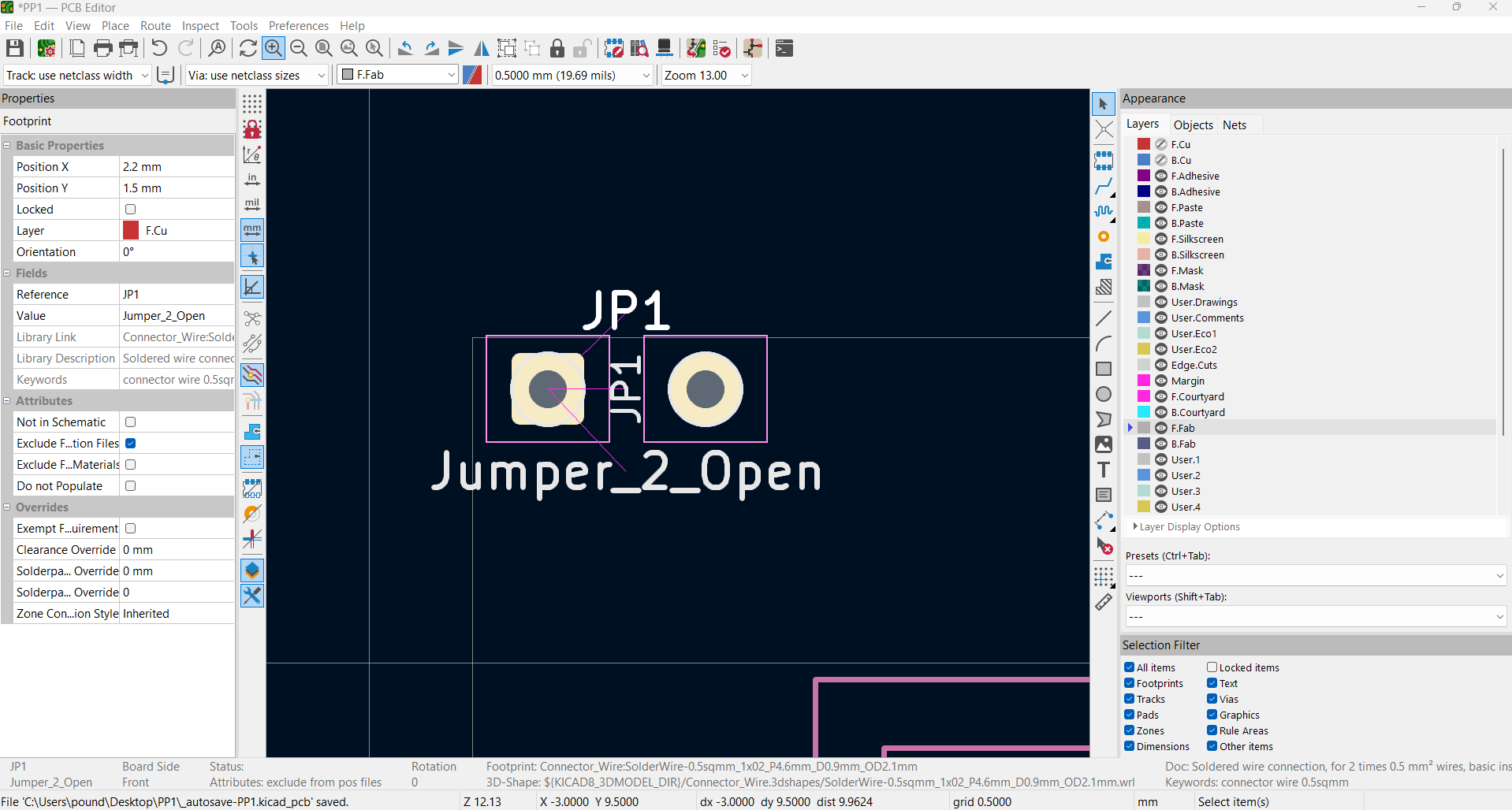Open the Zoom level dropdown
The width and height of the screenshot is (1512, 810).
tap(706, 75)
